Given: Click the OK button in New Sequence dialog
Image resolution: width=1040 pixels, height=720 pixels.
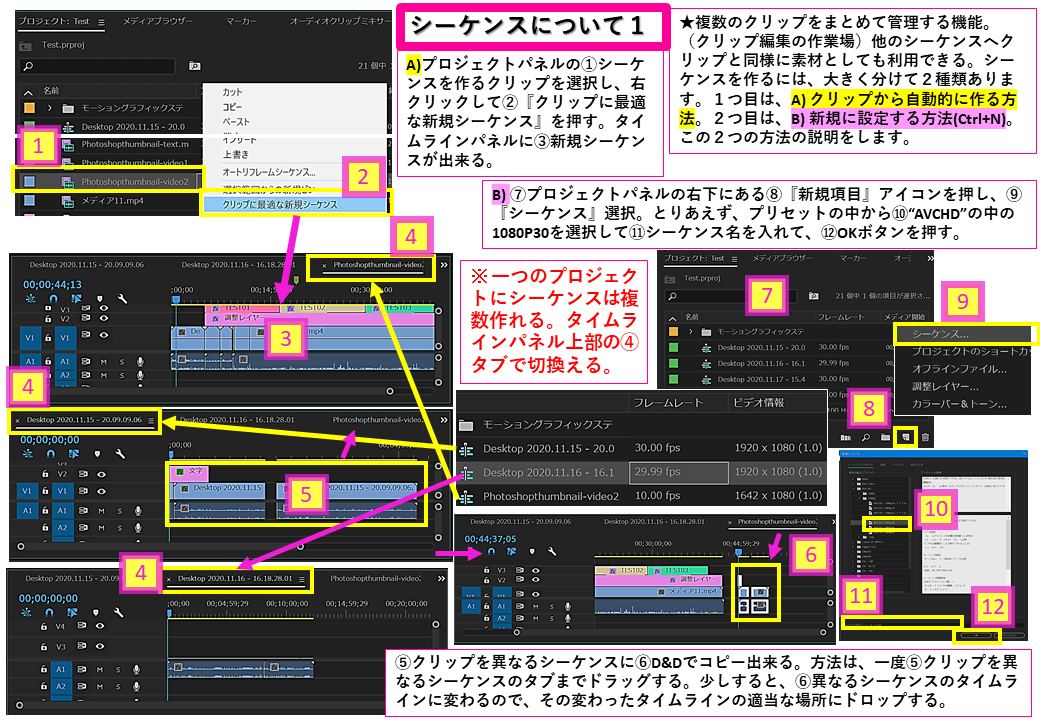Looking at the screenshot, I should (x=975, y=635).
